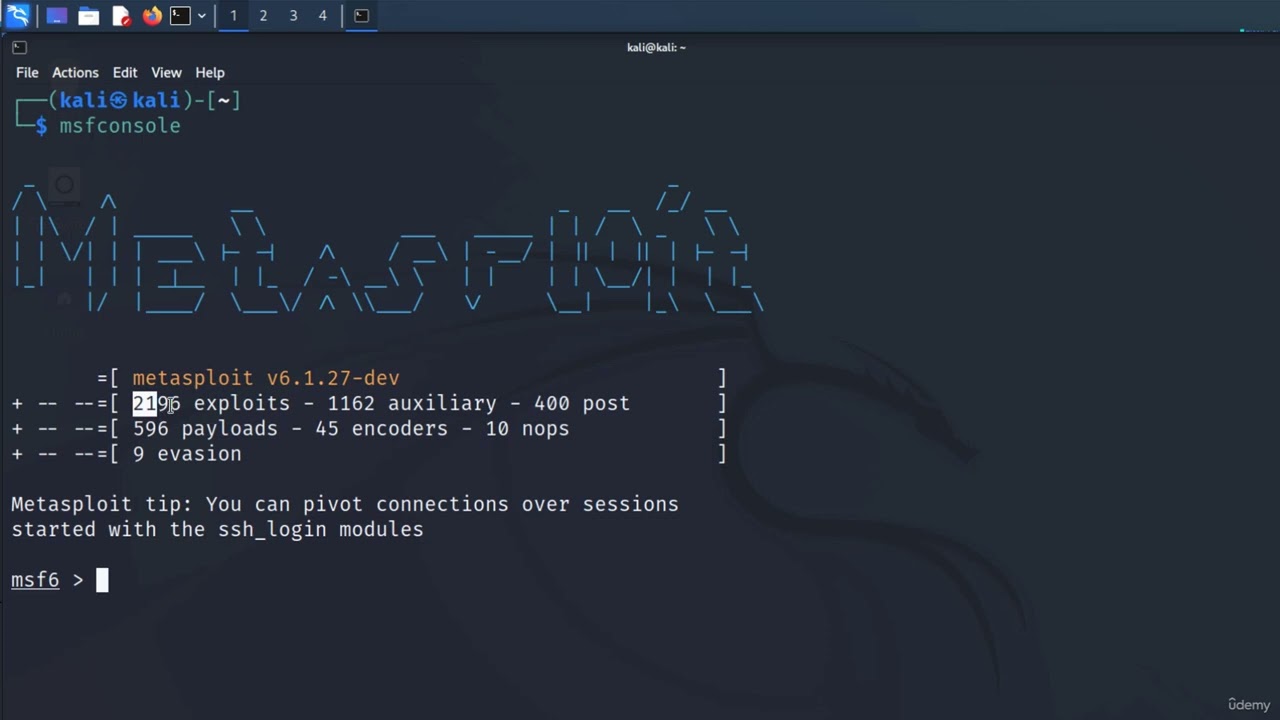Switch to workspace 2

263,16
